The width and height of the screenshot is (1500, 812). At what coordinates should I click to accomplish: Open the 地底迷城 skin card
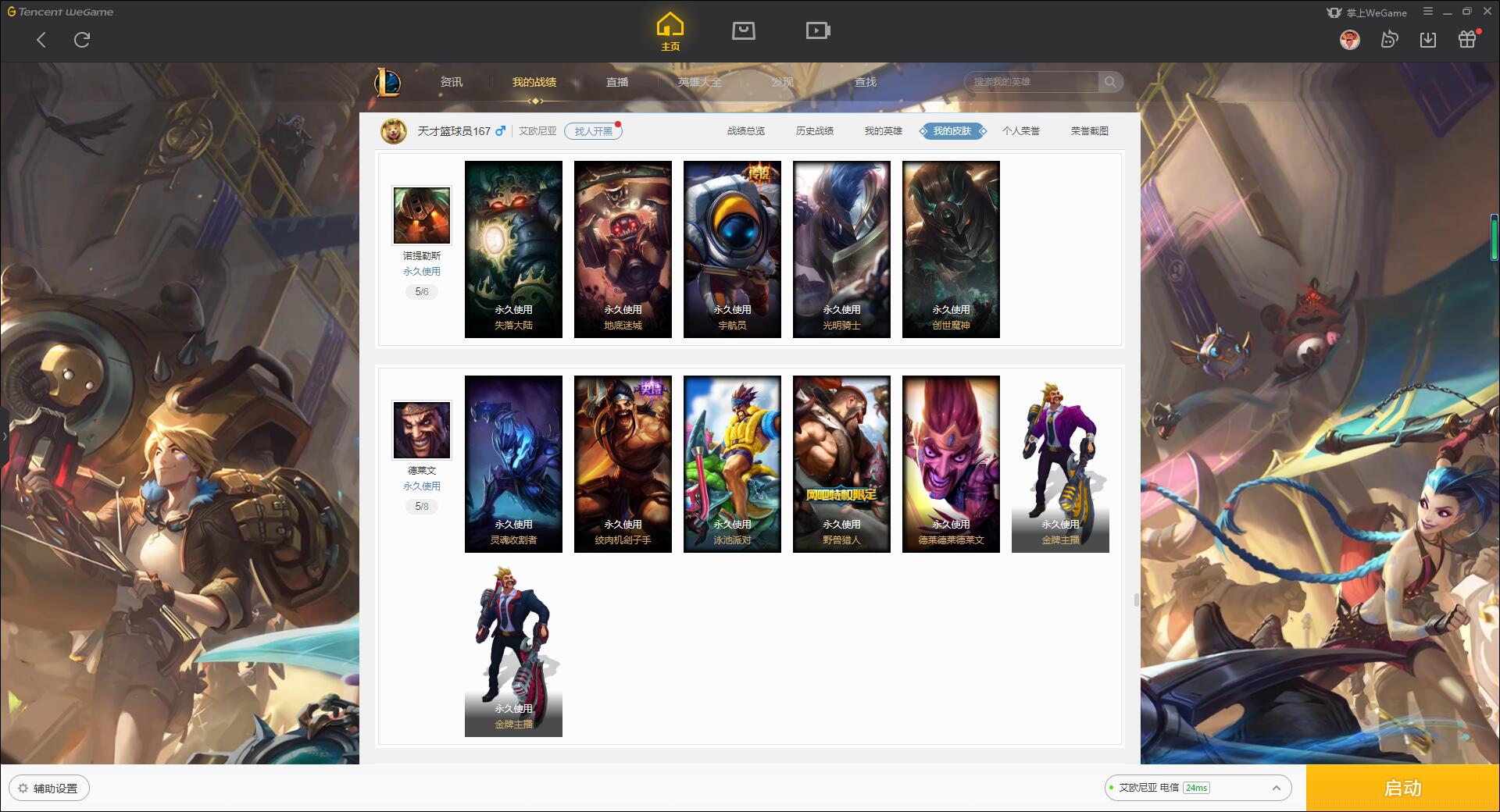pos(623,249)
